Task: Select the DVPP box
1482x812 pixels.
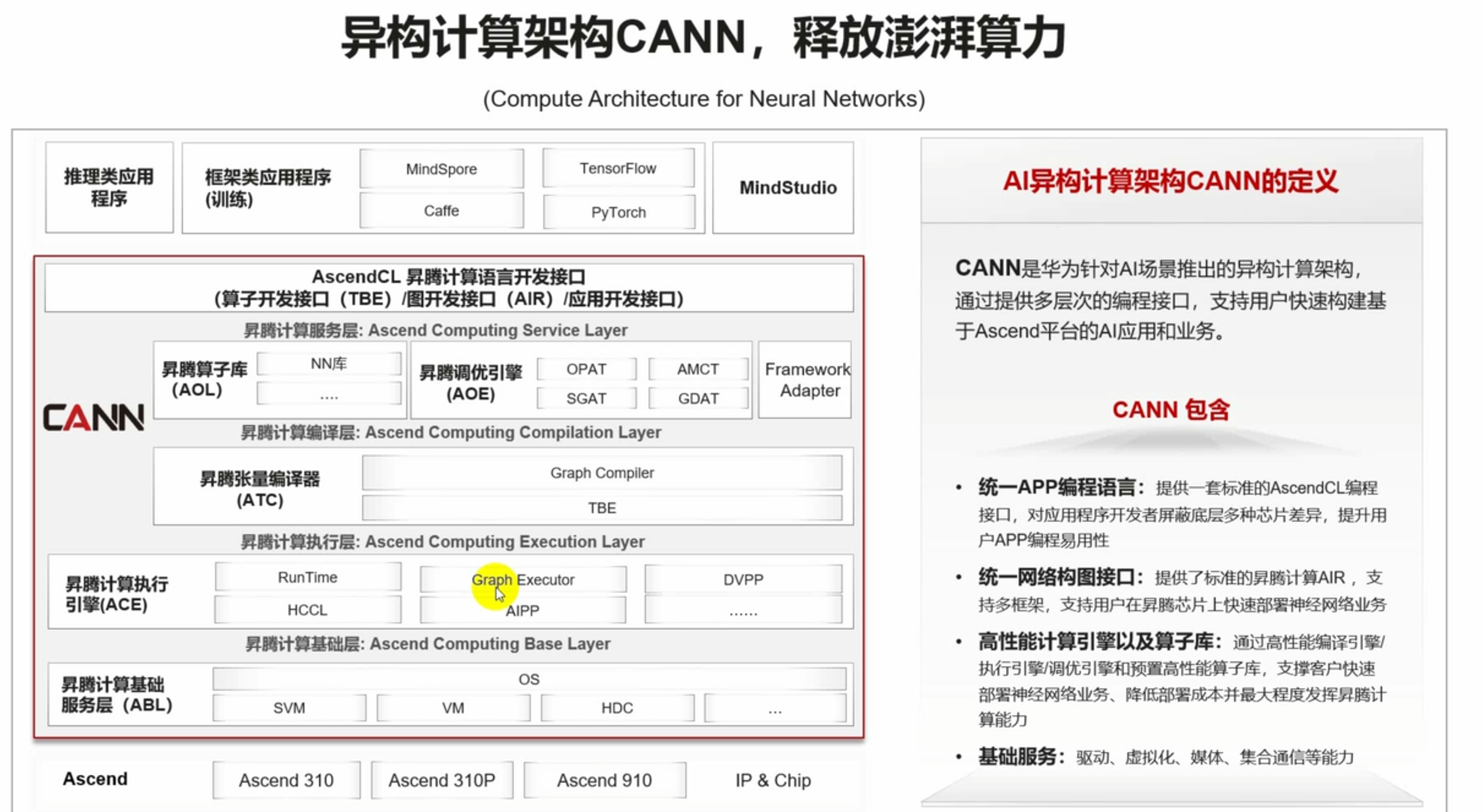Action: (x=743, y=579)
